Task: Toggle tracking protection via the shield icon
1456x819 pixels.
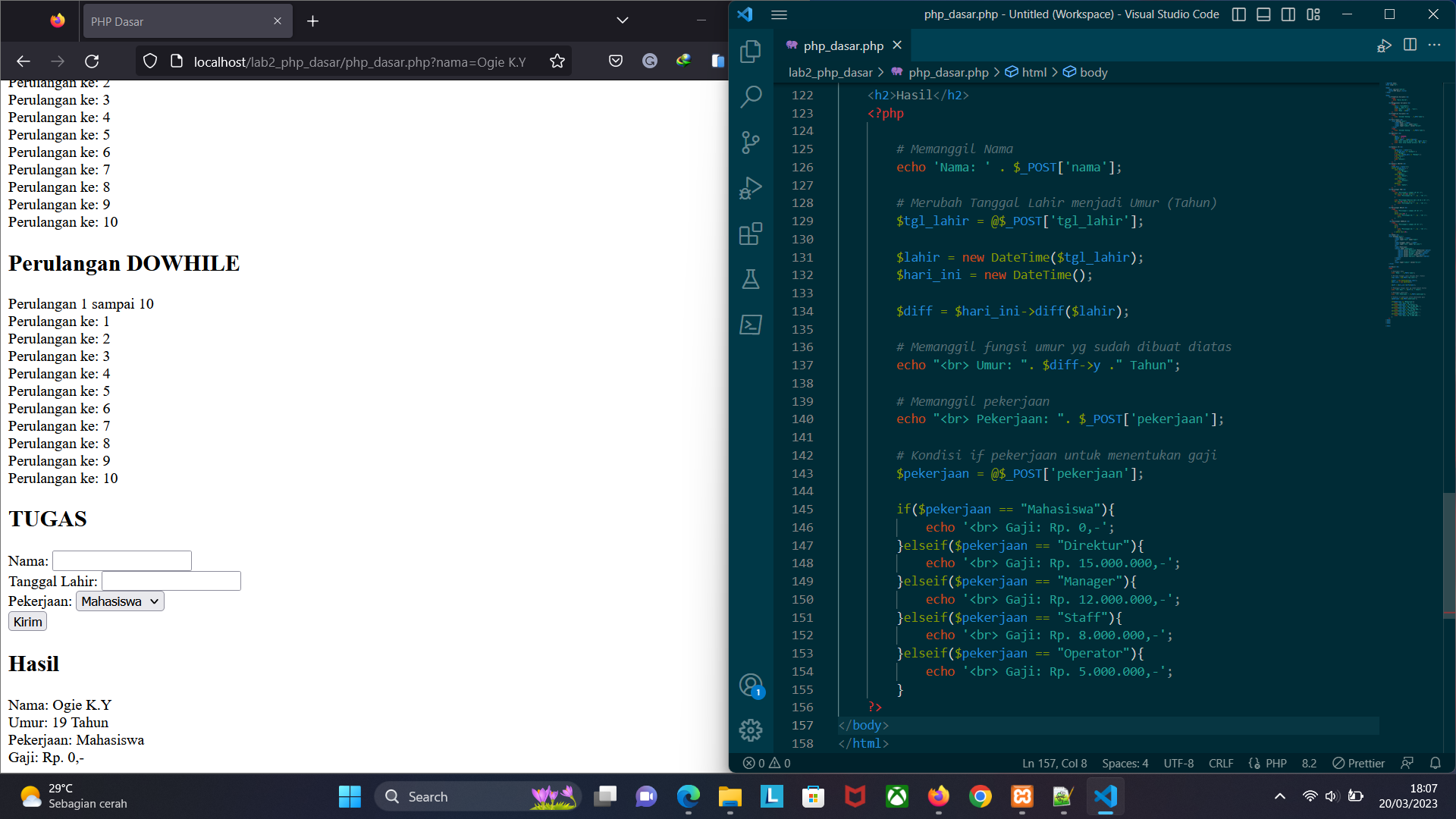Action: [149, 61]
